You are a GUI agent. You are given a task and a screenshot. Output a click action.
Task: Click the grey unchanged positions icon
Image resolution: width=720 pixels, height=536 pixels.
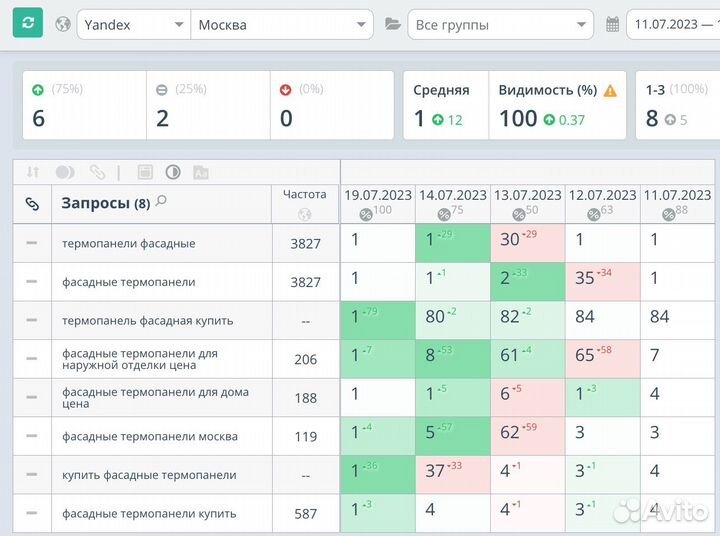162,90
